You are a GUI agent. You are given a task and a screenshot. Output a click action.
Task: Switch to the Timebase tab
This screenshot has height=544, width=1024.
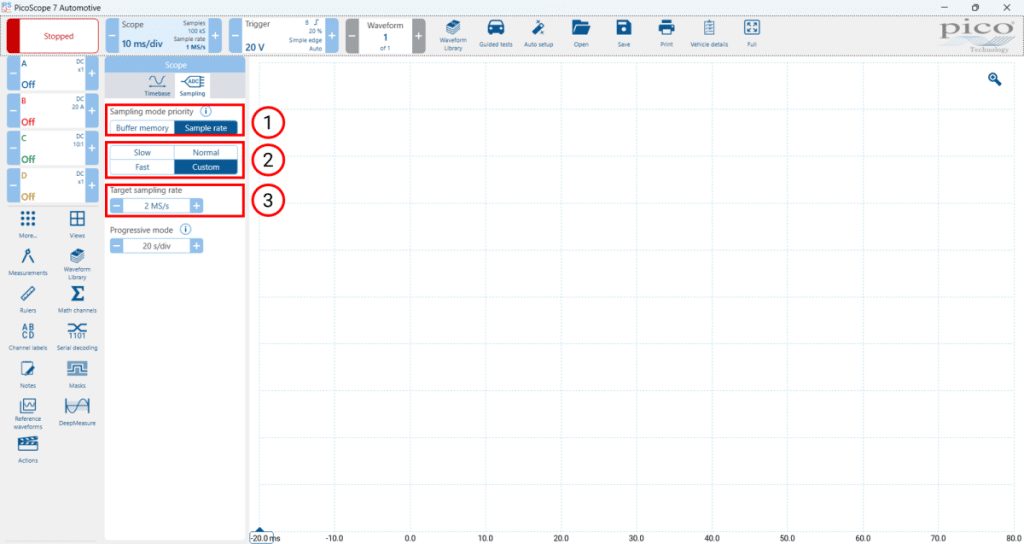pyautogui.click(x=157, y=86)
